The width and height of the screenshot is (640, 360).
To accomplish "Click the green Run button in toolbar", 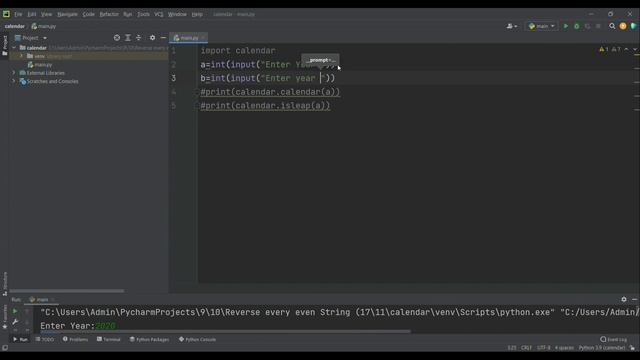I will [x=566, y=26].
